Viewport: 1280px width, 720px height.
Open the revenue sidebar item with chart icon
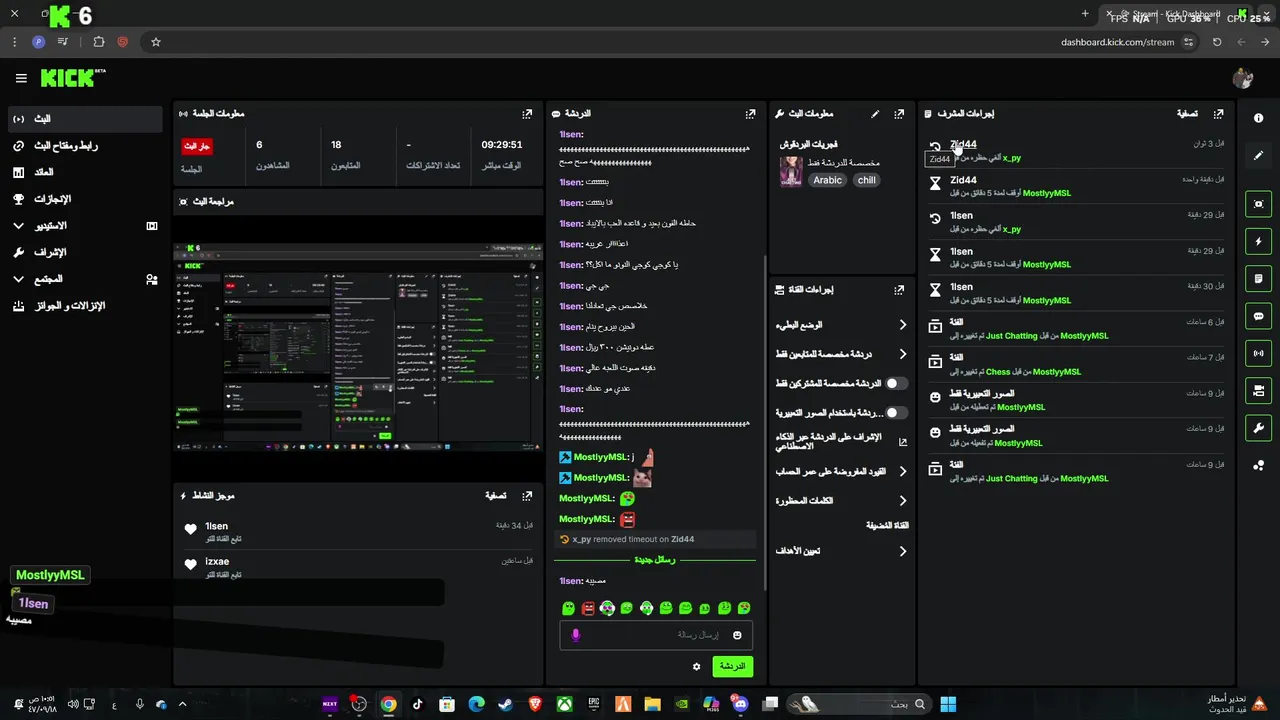pos(84,172)
